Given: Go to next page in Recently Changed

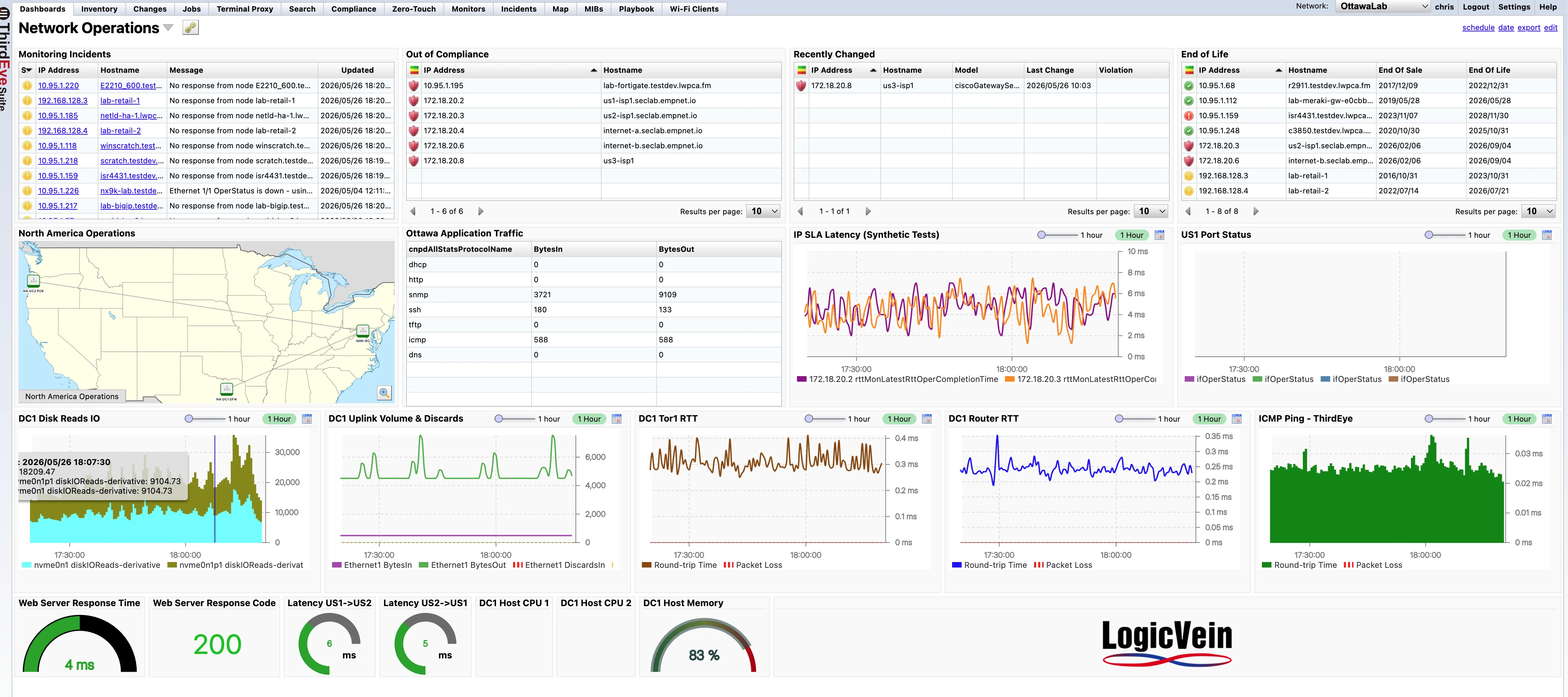Looking at the screenshot, I should [868, 211].
